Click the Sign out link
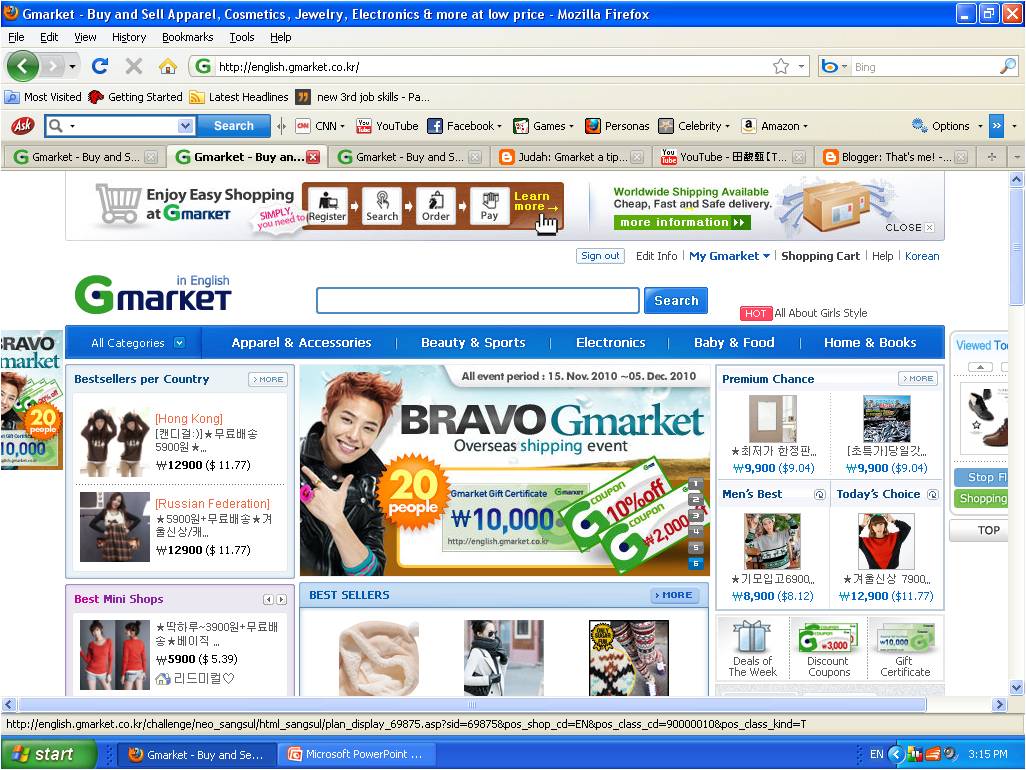This screenshot has width=1026, height=770. (600, 256)
